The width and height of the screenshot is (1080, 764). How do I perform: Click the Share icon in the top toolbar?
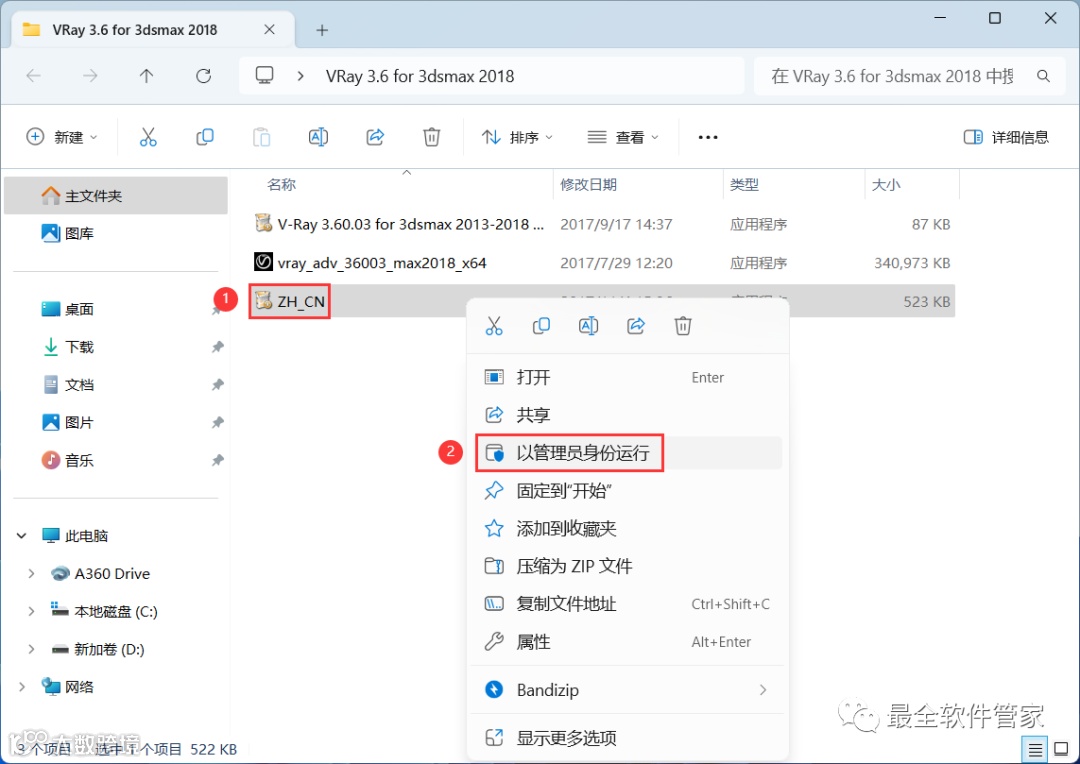[x=375, y=137]
